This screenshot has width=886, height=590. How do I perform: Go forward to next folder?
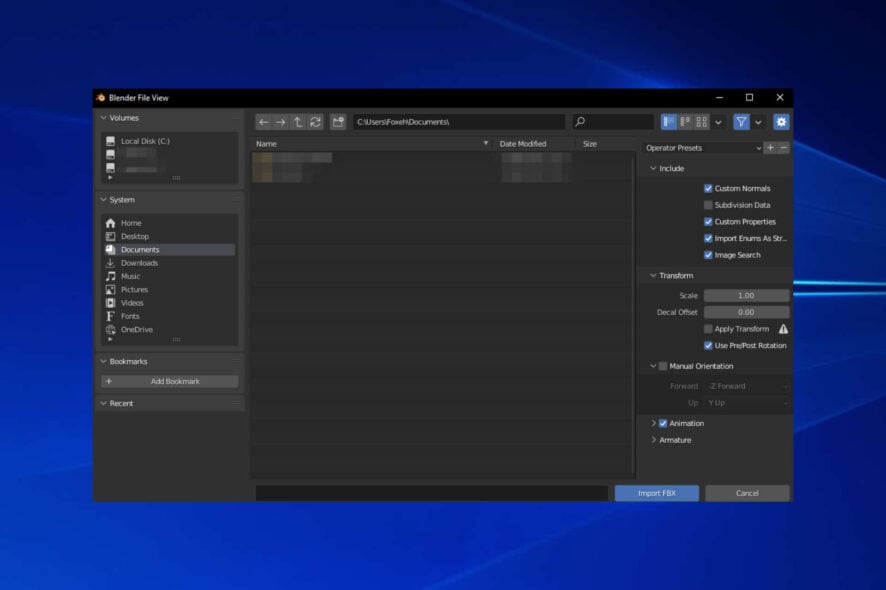click(x=280, y=122)
